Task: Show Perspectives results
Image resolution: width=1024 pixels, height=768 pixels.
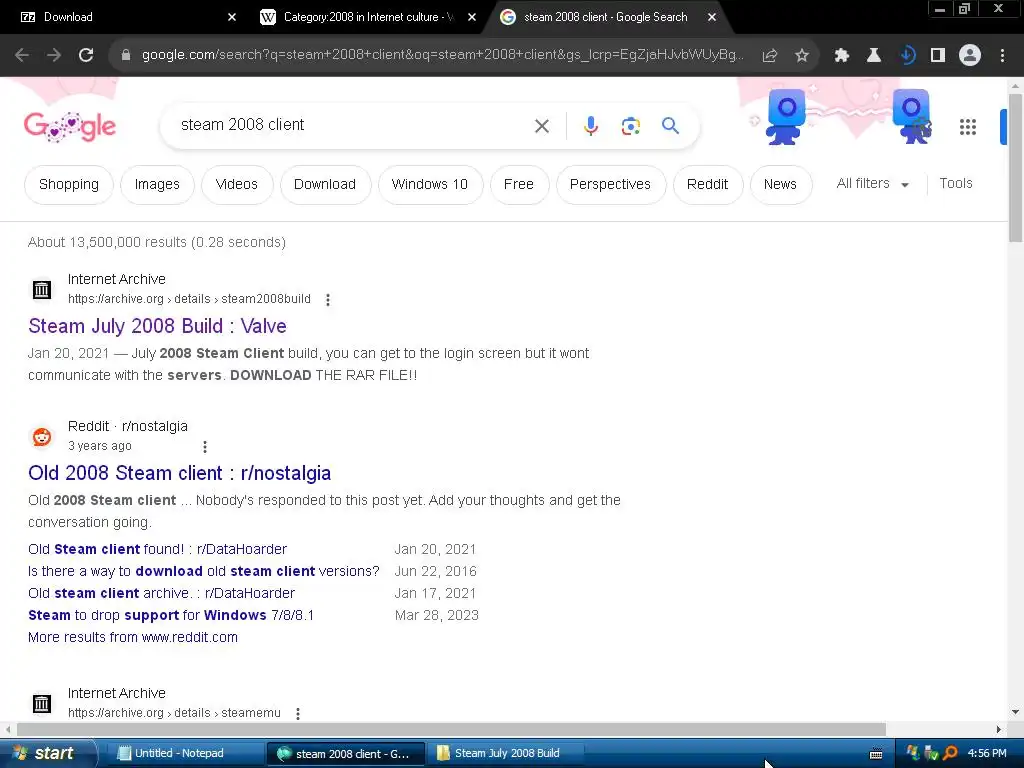Action: pyautogui.click(x=610, y=185)
